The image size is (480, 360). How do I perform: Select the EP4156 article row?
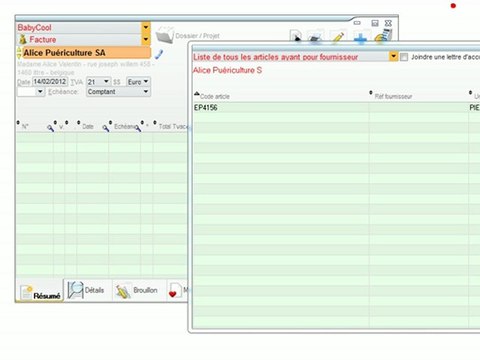(x=336, y=107)
